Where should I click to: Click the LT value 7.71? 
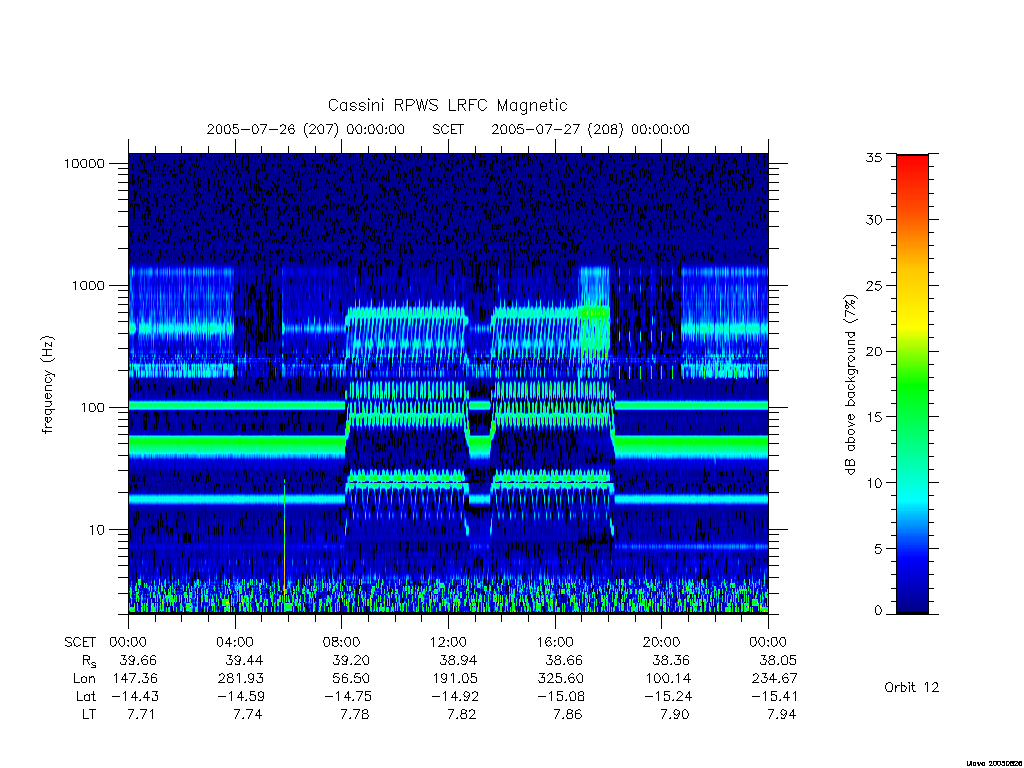(141, 714)
